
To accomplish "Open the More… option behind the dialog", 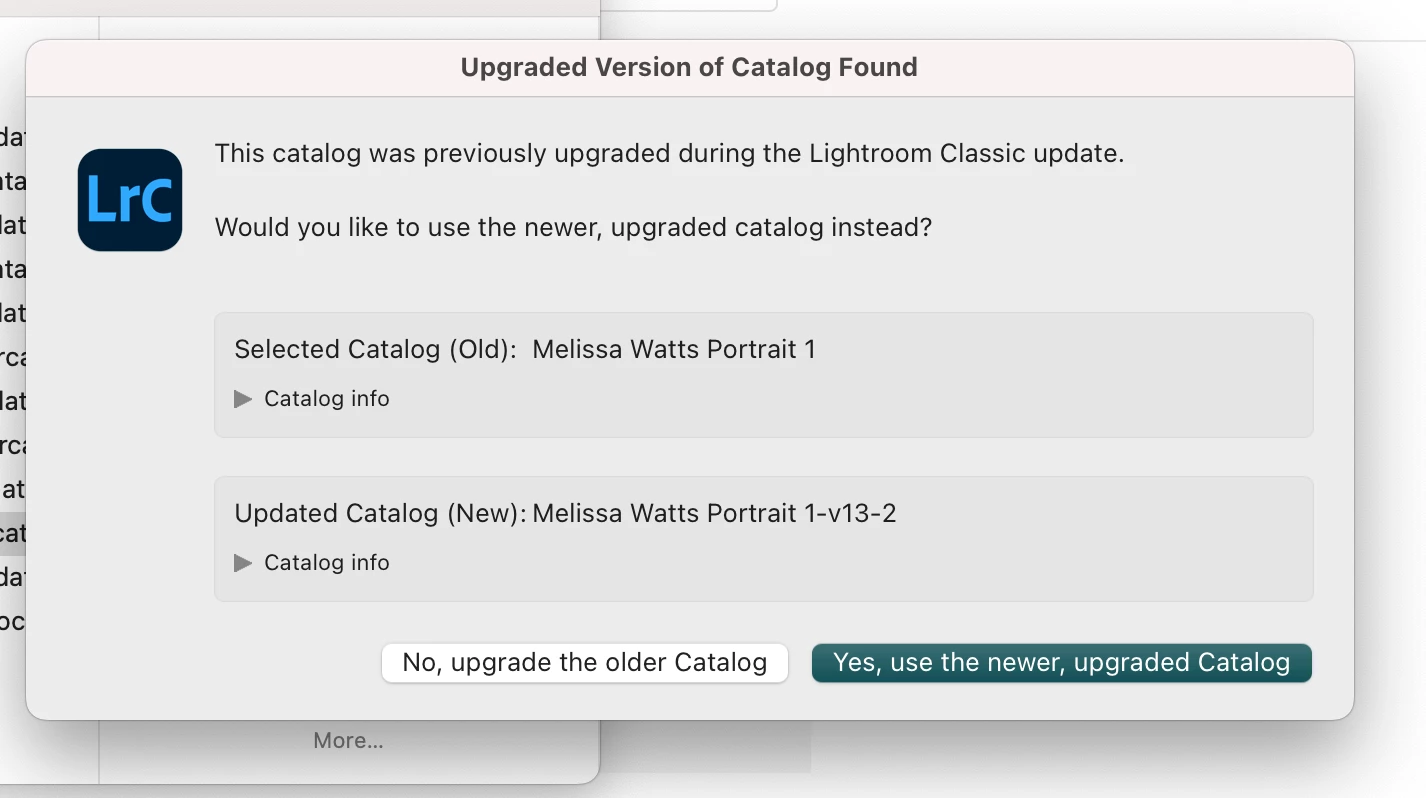I will point(348,741).
